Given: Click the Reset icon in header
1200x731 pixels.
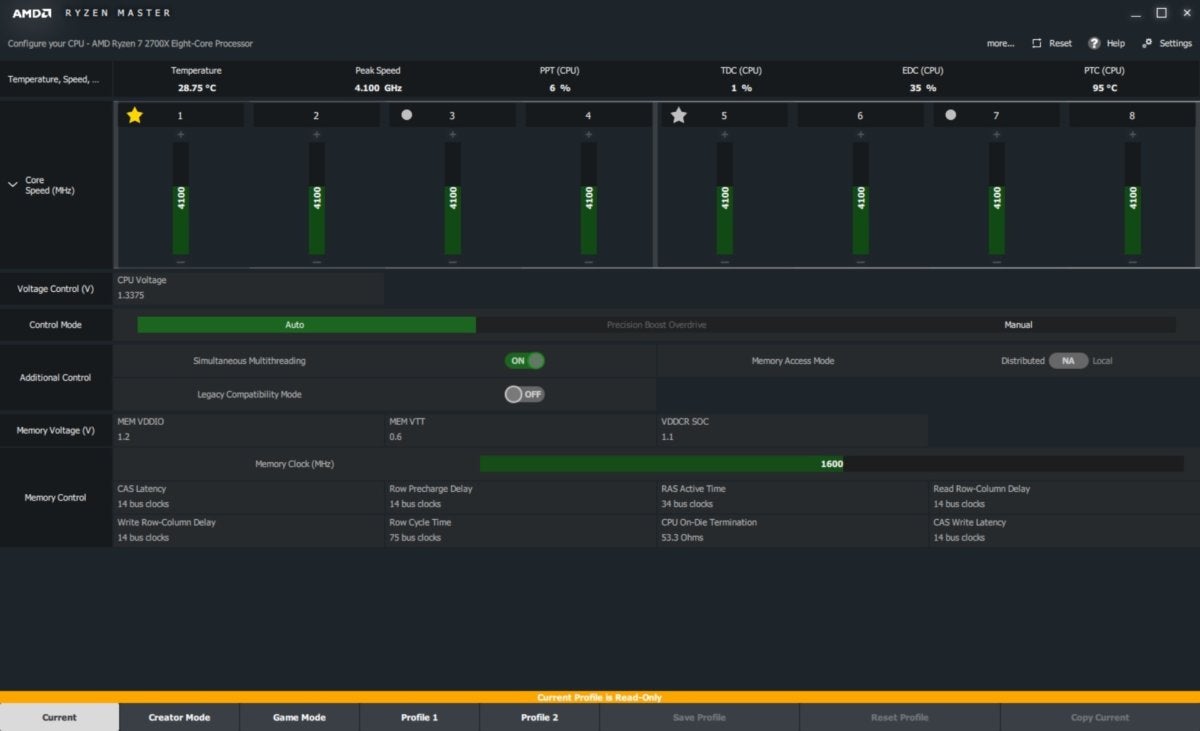Looking at the screenshot, I should point(1037,43).
